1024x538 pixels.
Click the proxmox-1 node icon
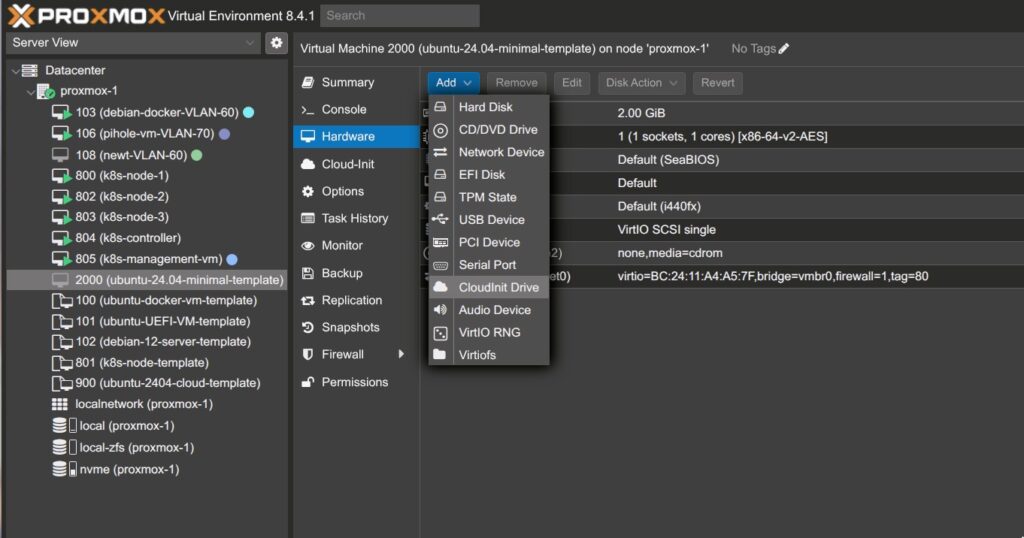(x=45, y=91)
